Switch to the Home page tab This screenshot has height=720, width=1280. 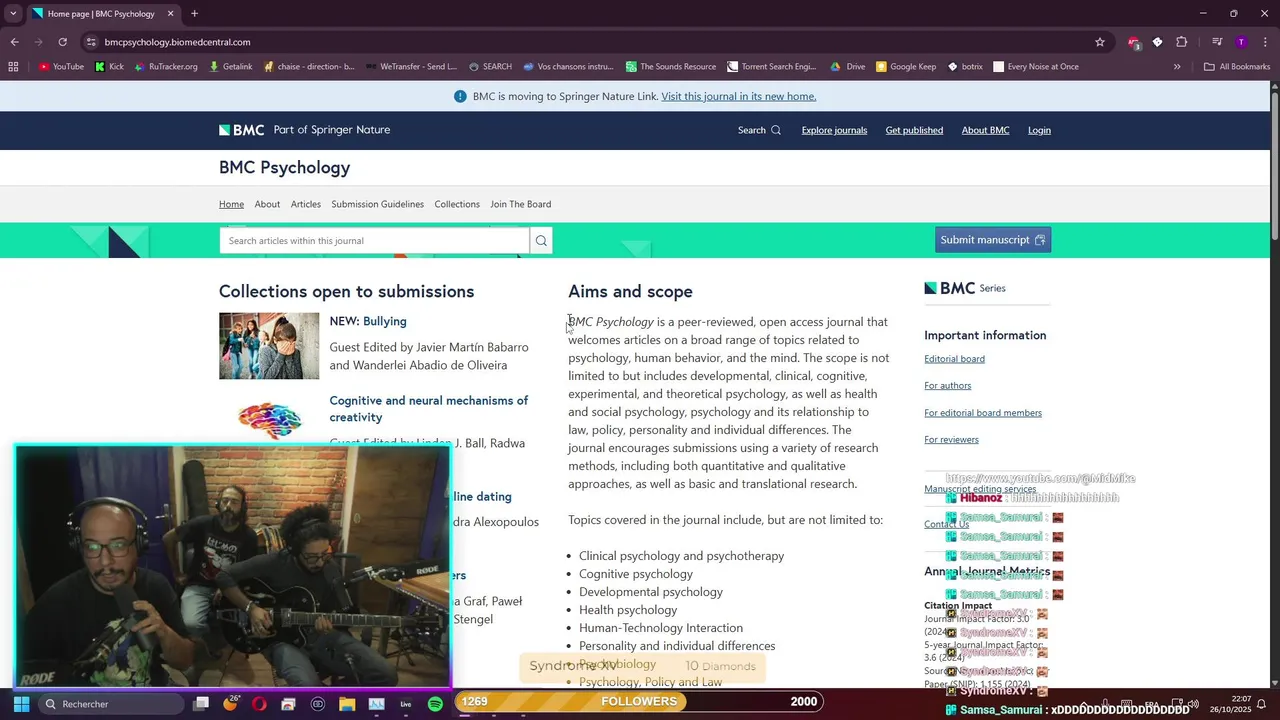pyautogui.click(x=101, y=14)
